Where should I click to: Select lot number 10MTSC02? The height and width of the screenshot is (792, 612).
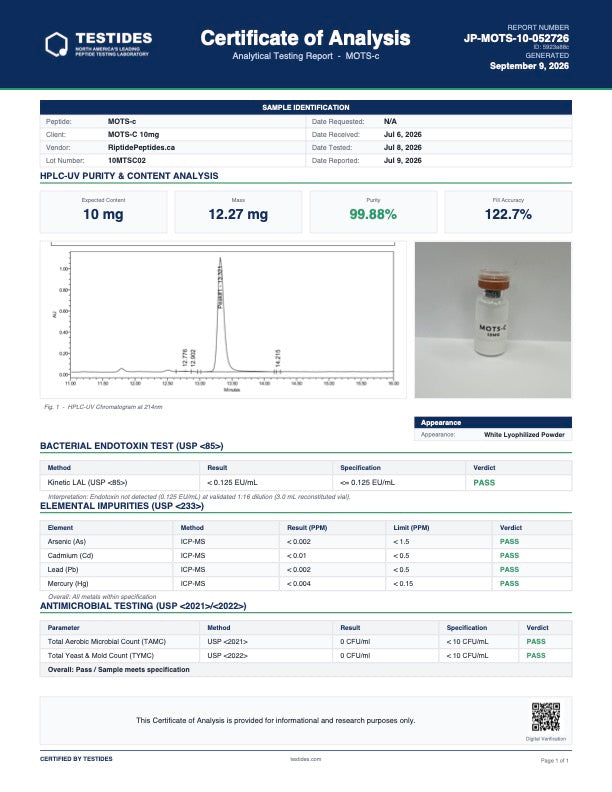pyautogui.click(x=127, y=161)
